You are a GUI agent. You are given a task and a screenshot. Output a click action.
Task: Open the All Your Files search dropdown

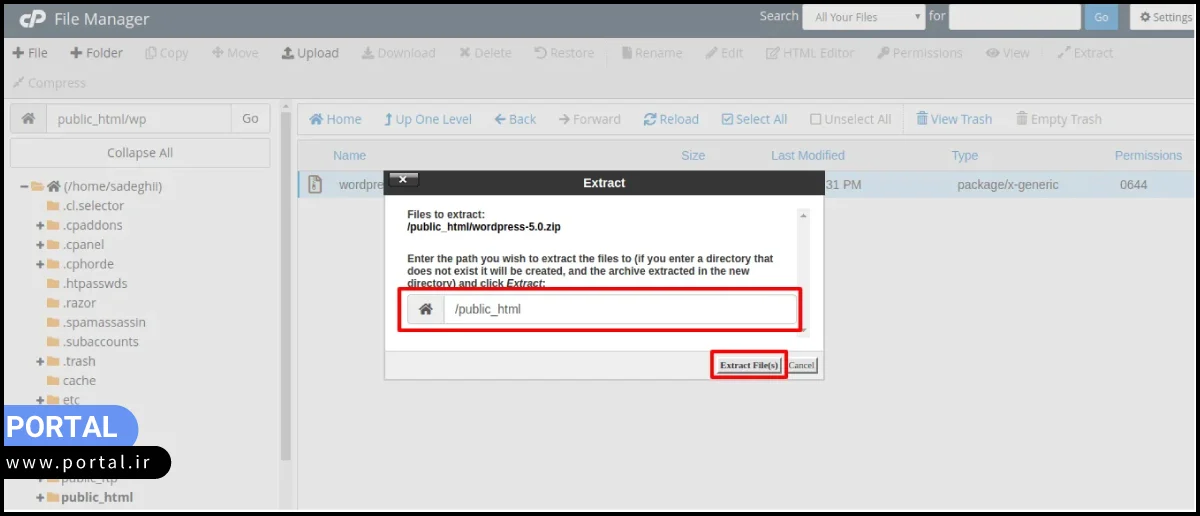868,17
